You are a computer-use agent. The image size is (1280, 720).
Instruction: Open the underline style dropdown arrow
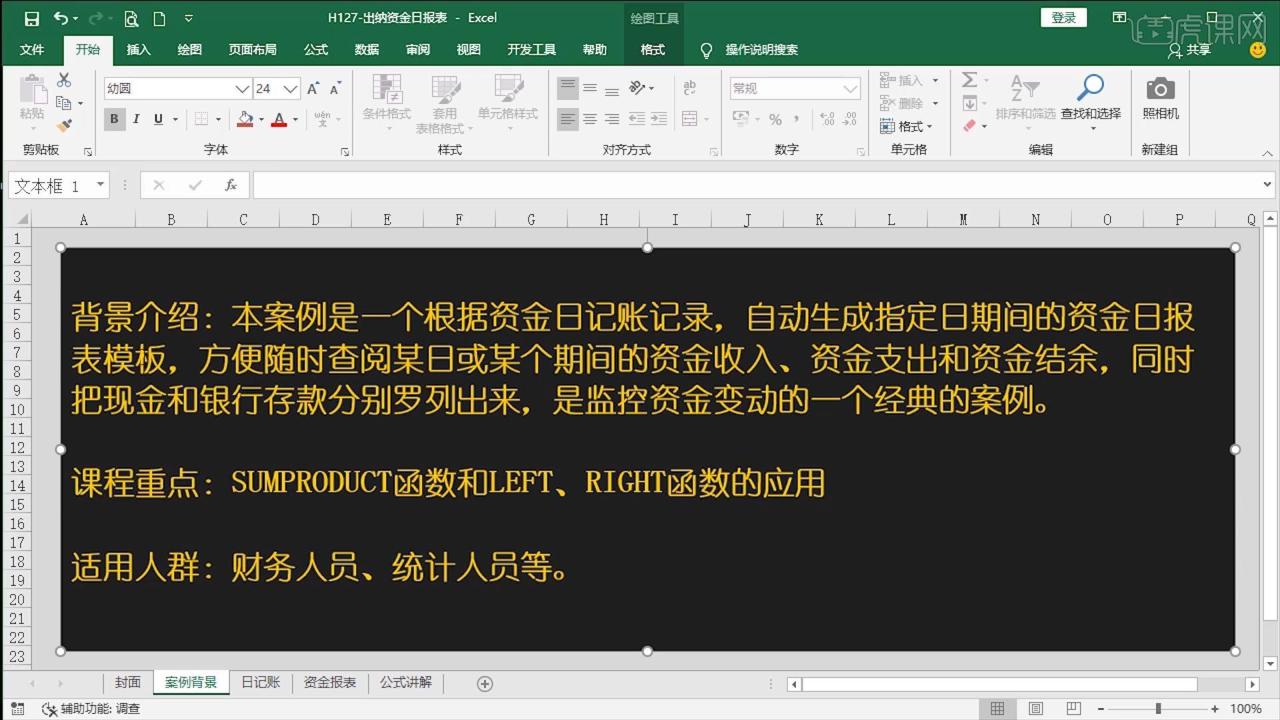point(175,119)
